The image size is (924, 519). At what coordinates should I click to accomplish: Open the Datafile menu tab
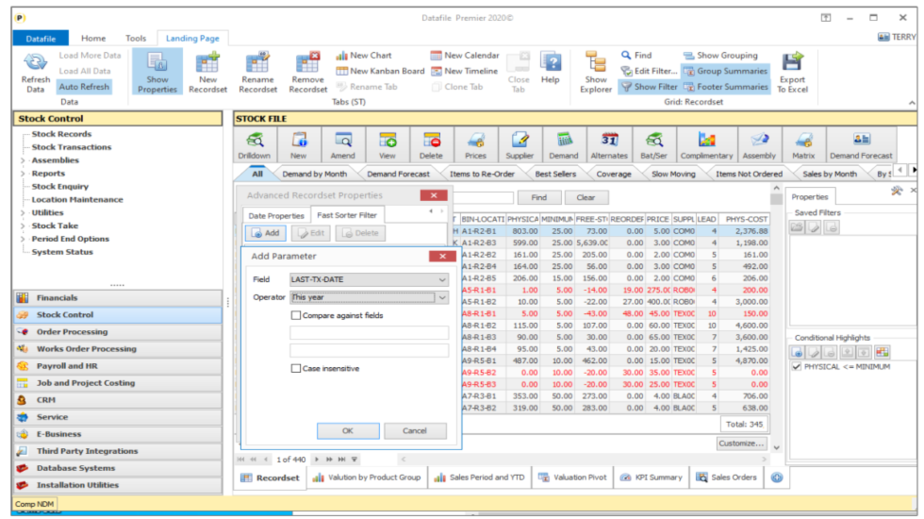(41, 38)
